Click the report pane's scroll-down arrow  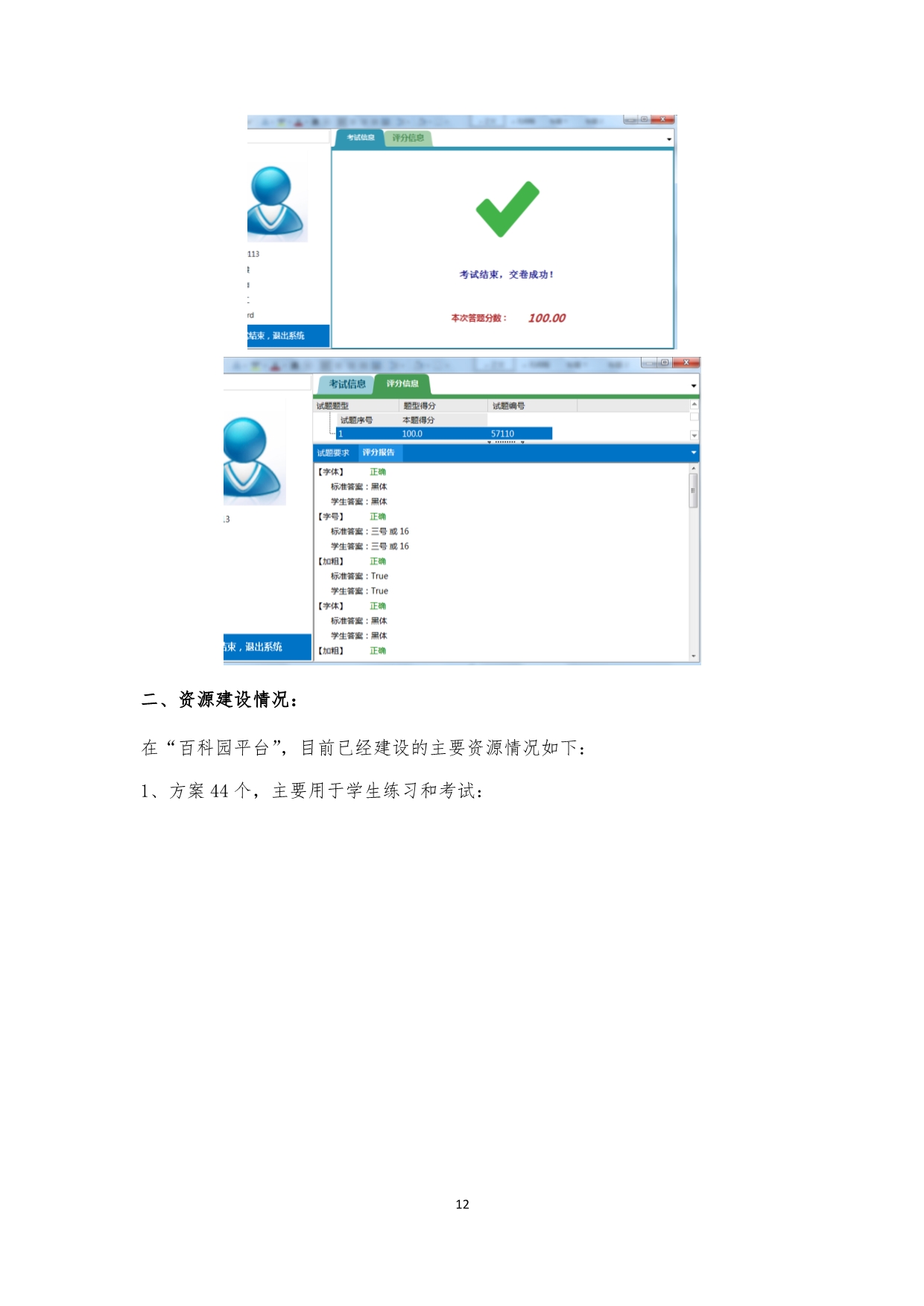pyautogui.click(x=694, y=656)
